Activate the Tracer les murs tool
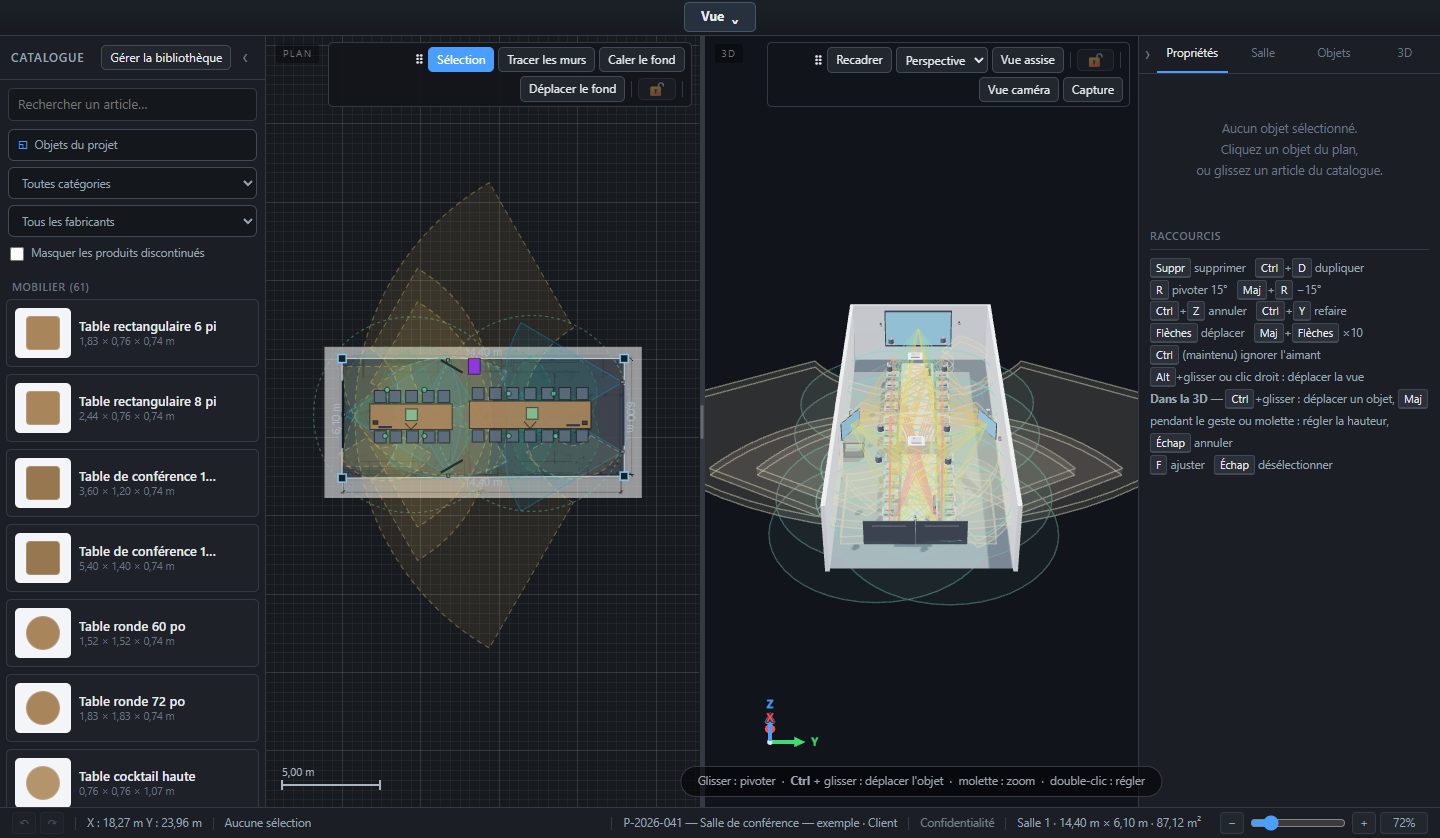 click(546, 60)
